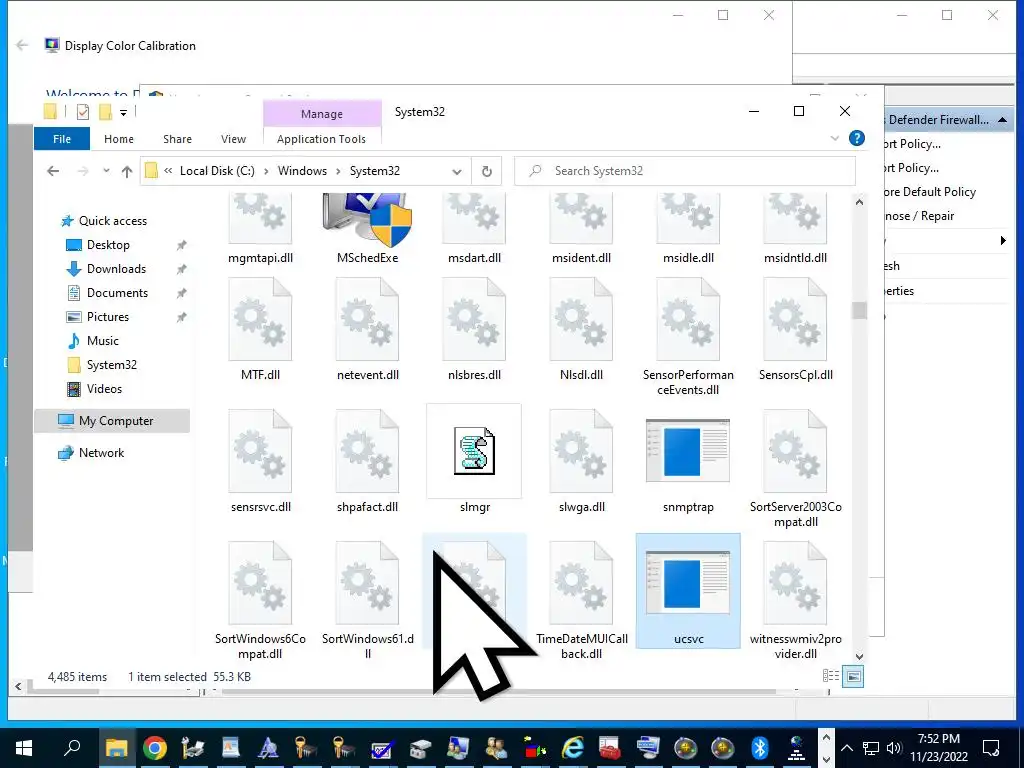Open the recent locations dropdown arrow
Viewport: 1024px width, 768px height.
pyautogui.click(x=106, y=171)
